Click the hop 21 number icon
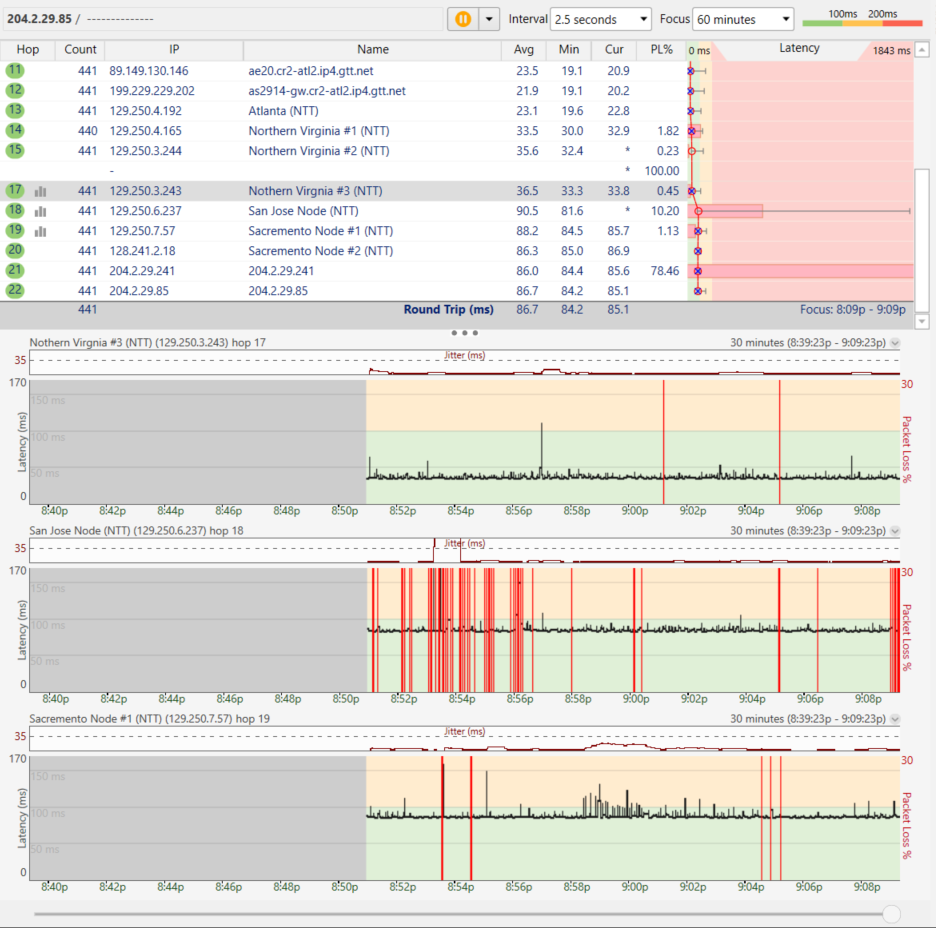The image size is (936, 928). [x=14, y=270]
